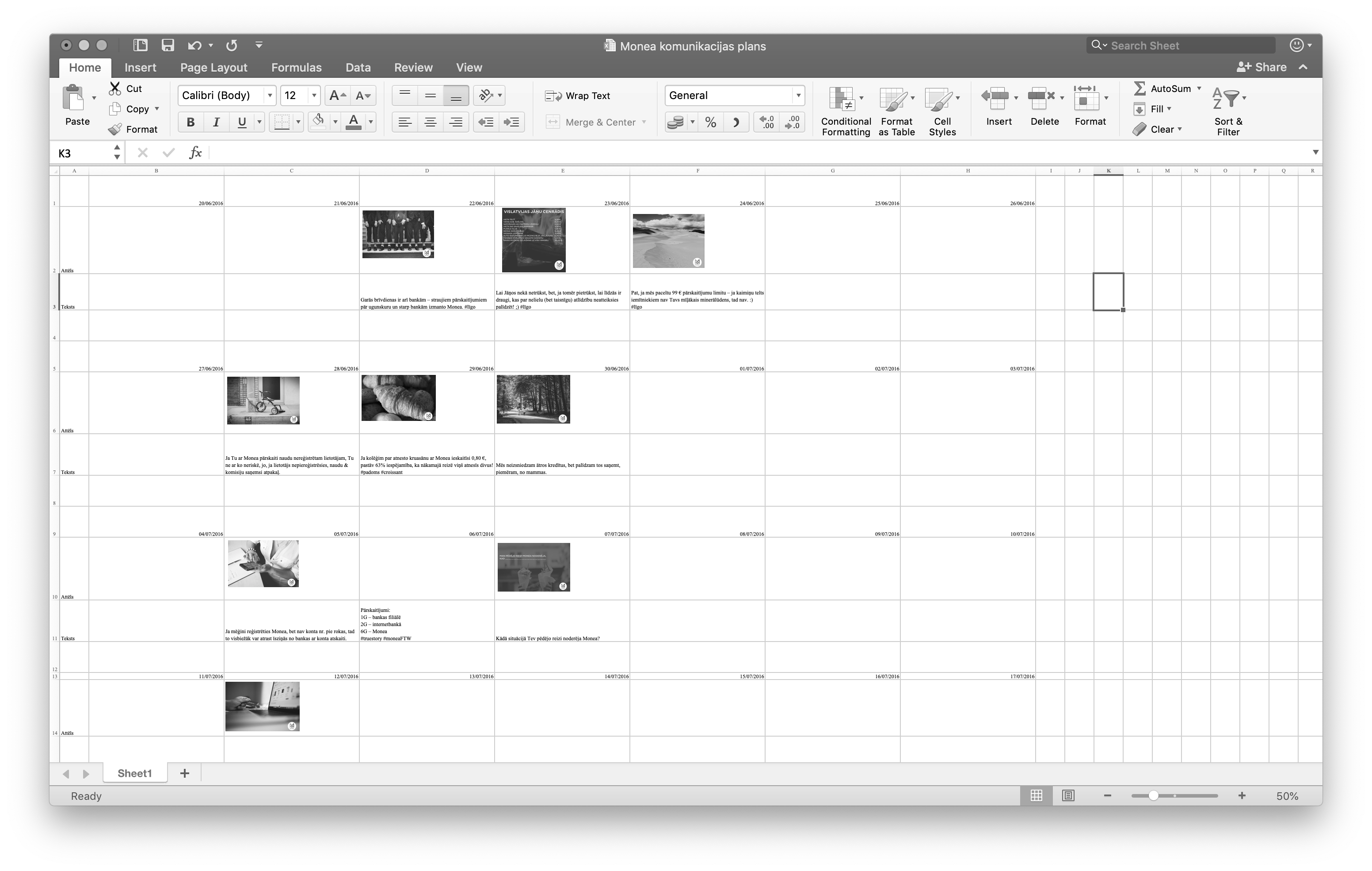The width and height of the screenshot is (1372, 871).
Task: Click the Paste clipboard icon
Action: point(73,97)
